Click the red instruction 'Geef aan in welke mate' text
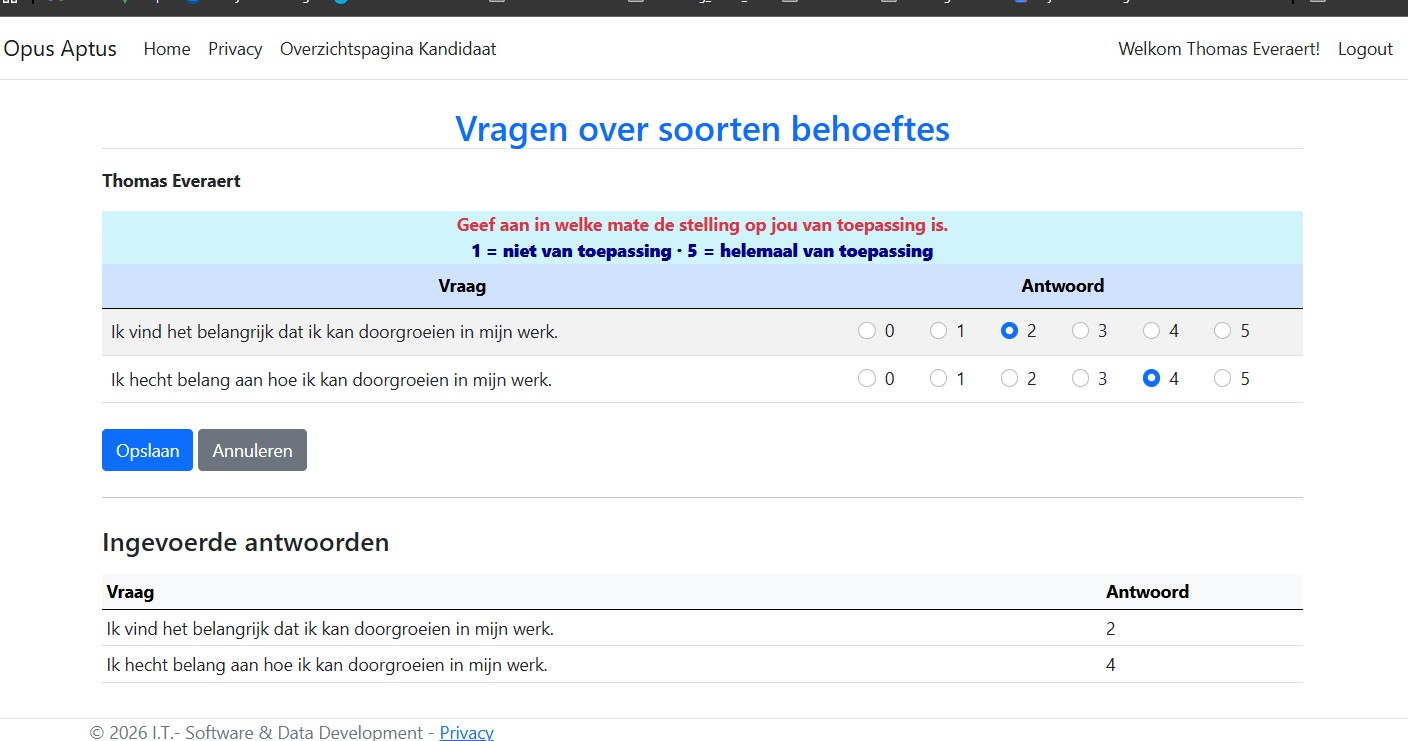 pos(702,224)
